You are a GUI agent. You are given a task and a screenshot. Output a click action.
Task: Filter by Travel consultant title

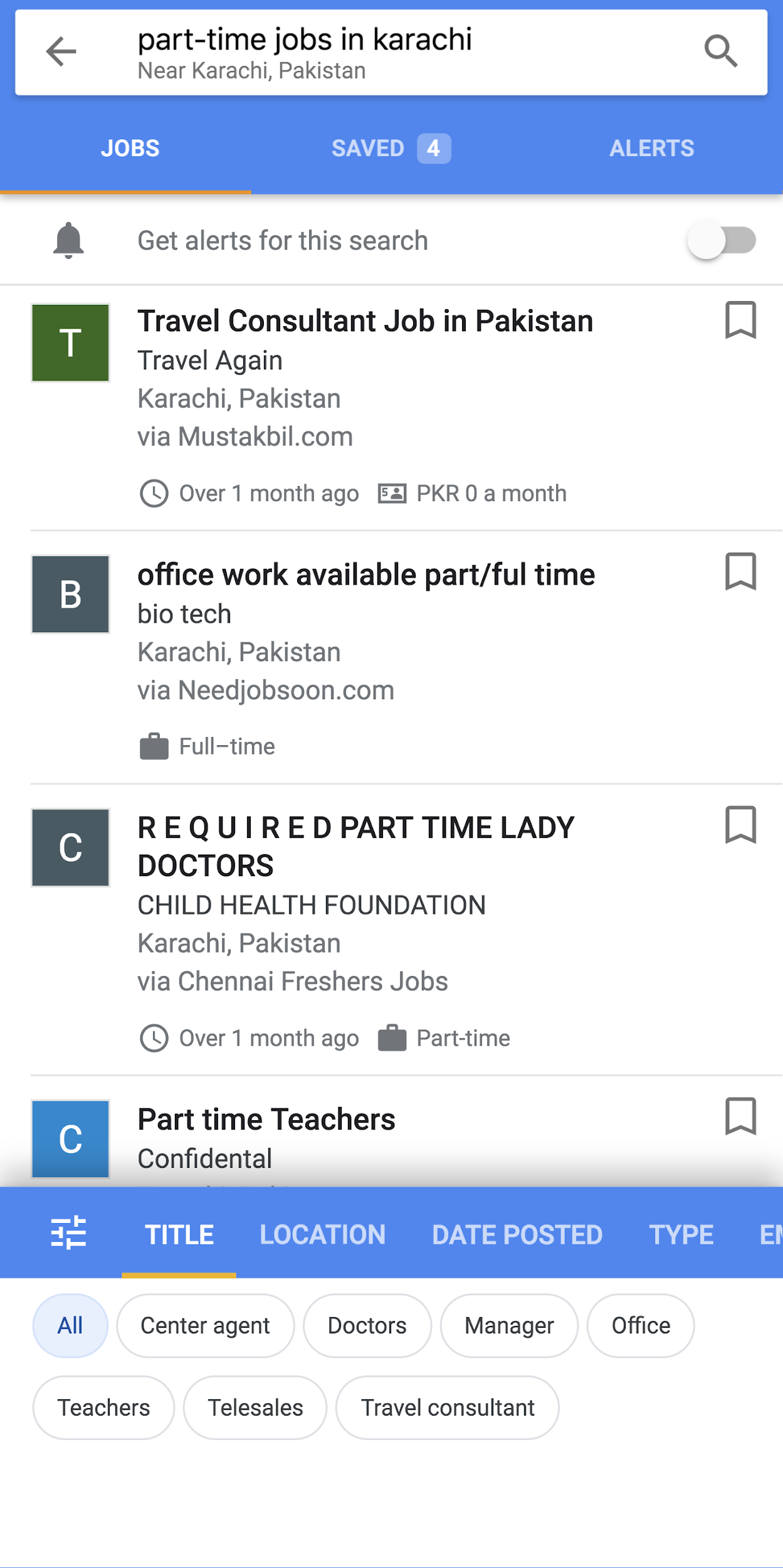pos(448,1407)
